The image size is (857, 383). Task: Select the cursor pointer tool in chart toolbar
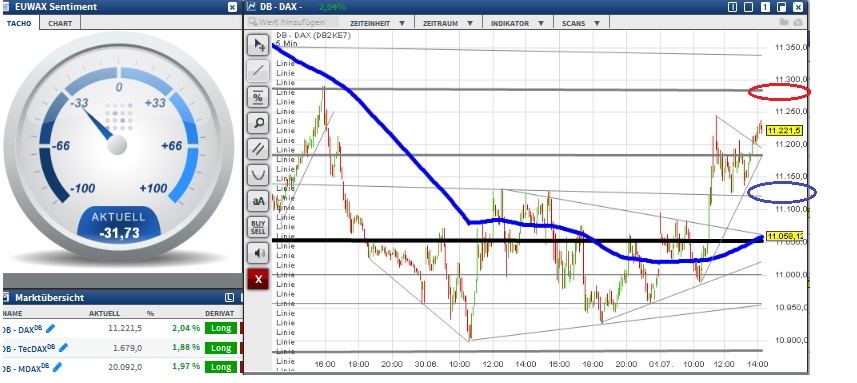pos(258,45)
